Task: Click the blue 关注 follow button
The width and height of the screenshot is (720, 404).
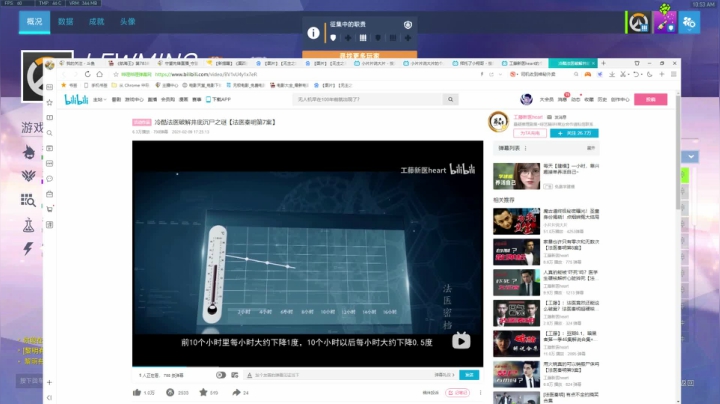Action: [574, 133]
